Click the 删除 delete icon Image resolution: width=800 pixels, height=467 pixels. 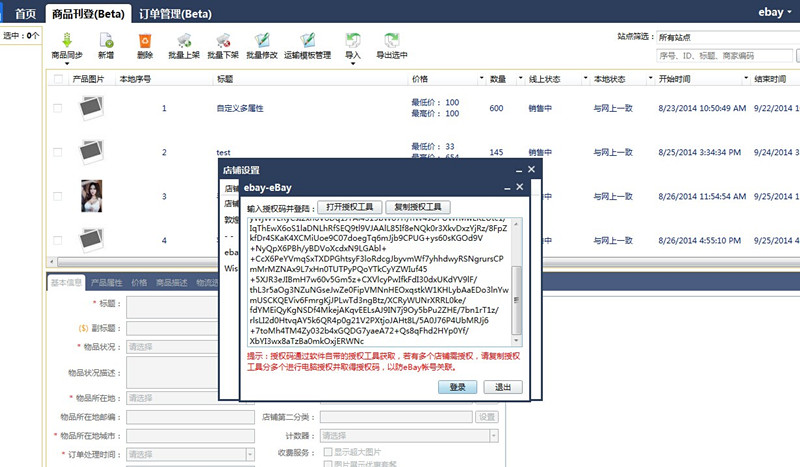pos(145,40)
